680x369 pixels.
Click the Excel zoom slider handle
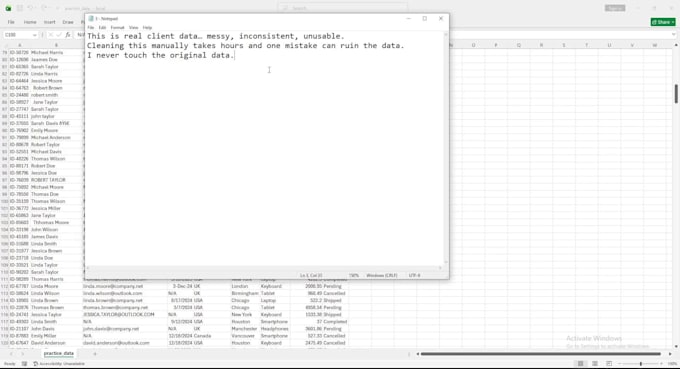click(641, 363)
